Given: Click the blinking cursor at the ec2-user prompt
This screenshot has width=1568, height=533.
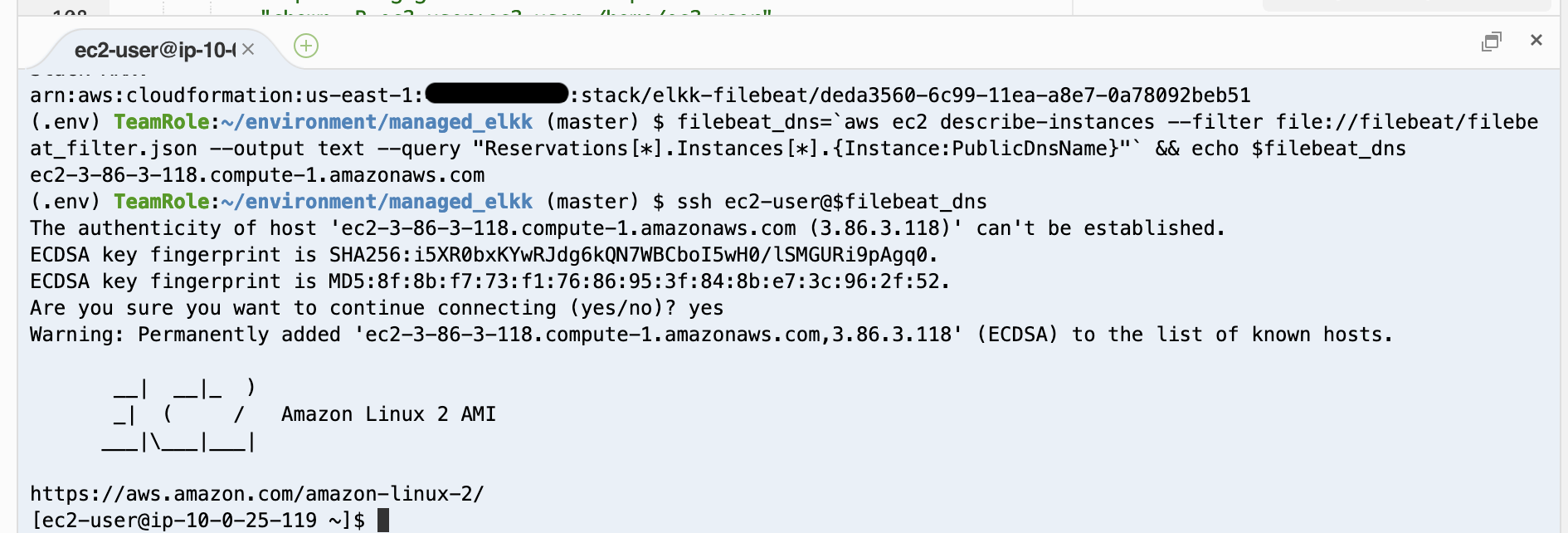Looking at the screenshot, I should pyautogui.click(x=383, y=521).
